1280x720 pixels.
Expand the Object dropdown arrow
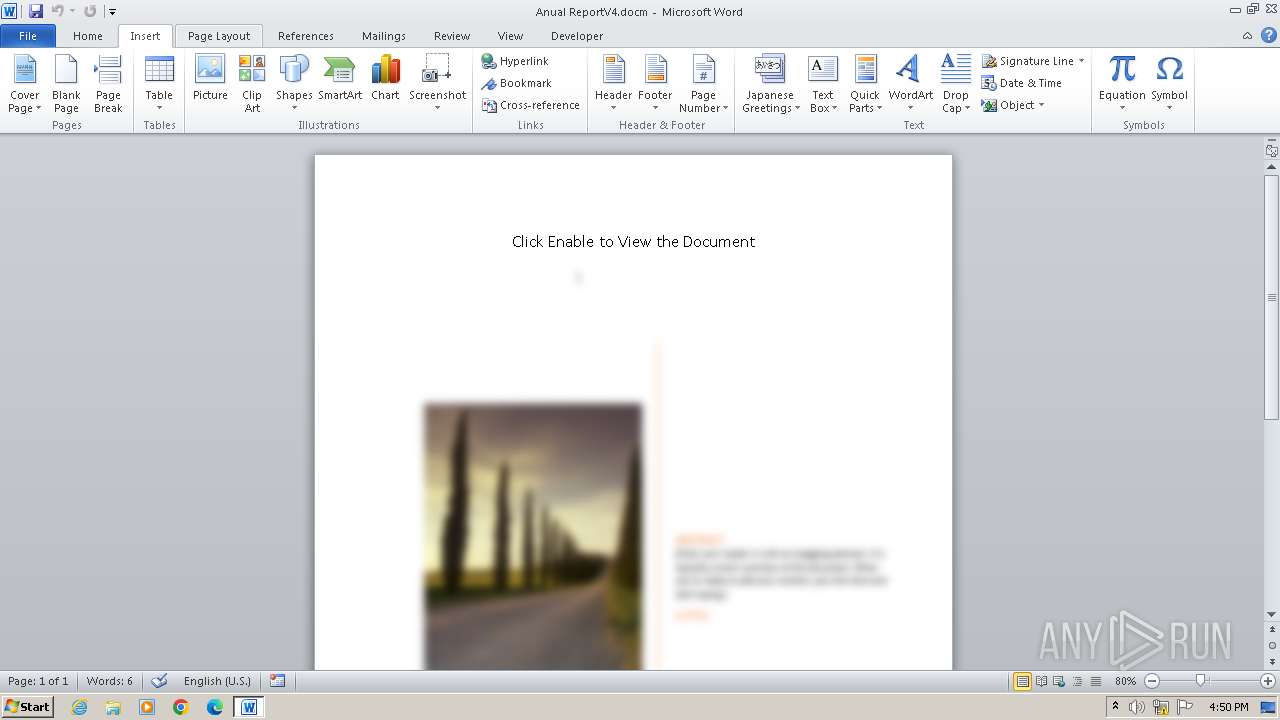coord(1041,105)
